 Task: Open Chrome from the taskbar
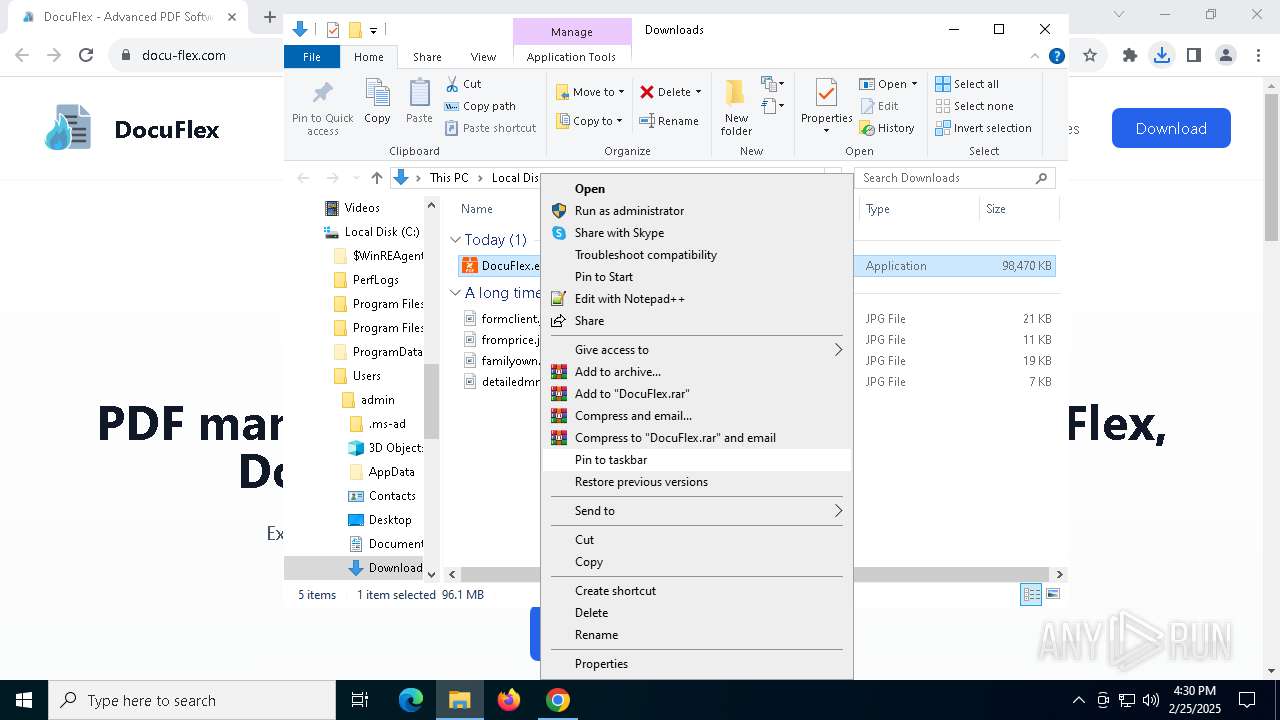[x=558, y=700]
